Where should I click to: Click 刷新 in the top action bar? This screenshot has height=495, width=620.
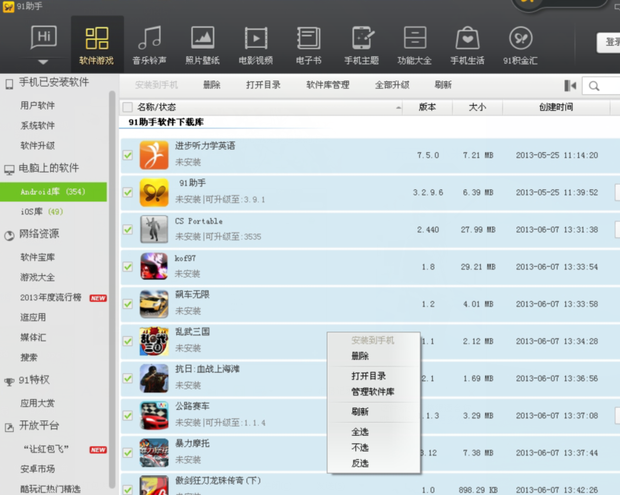[443, 85]
